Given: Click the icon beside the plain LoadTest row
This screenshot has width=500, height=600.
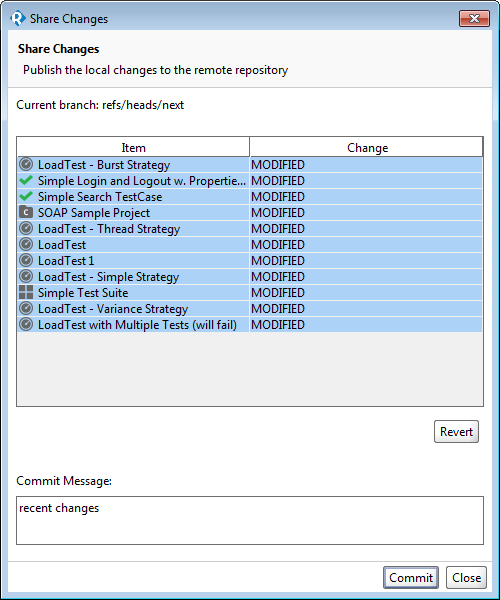Looking at the screenshot, I should click(x=26, y=245).
